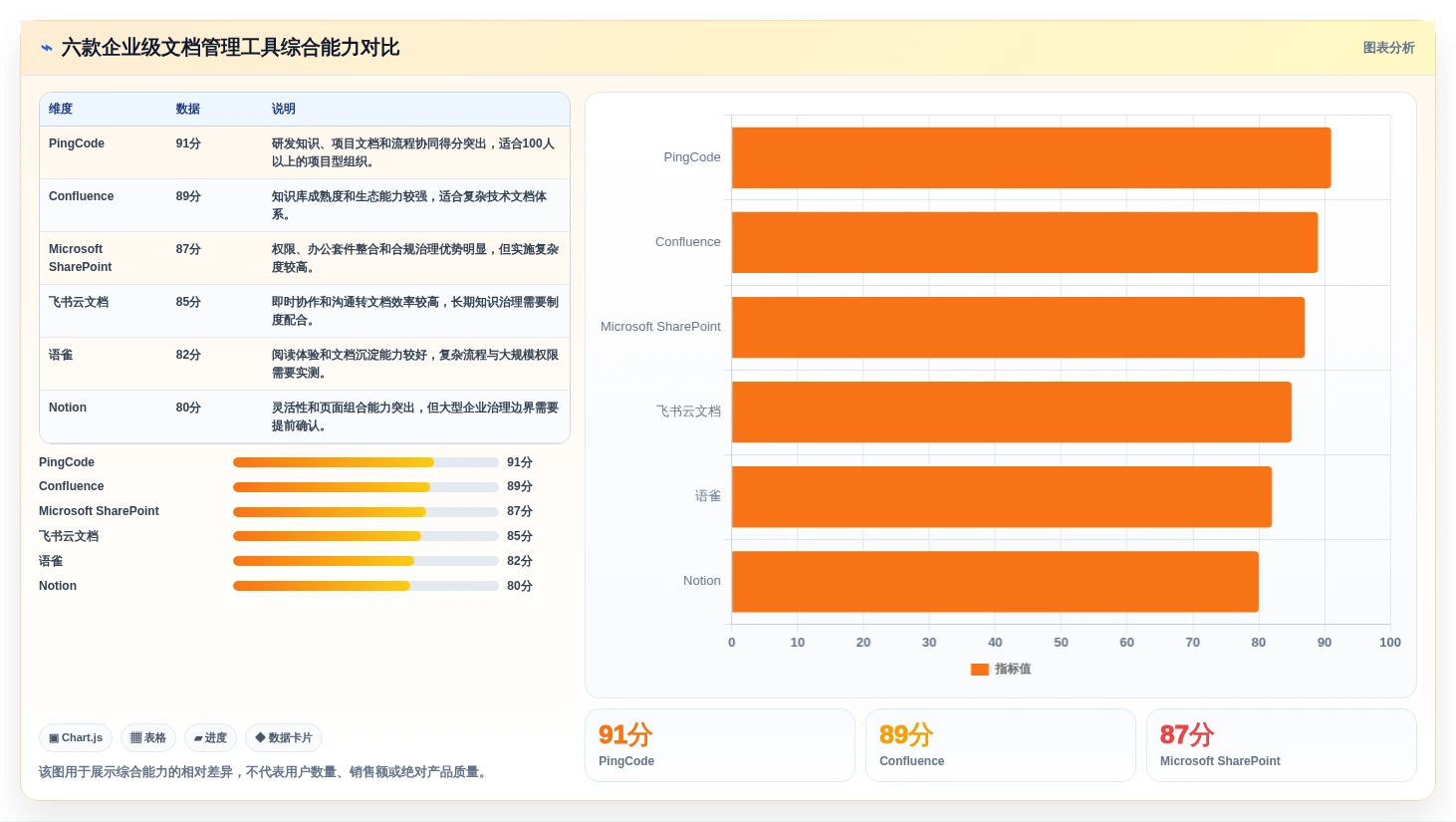Click the Notion bar in the chart
The width and height of the screenshot is (1456, 822).
(995, 581)
